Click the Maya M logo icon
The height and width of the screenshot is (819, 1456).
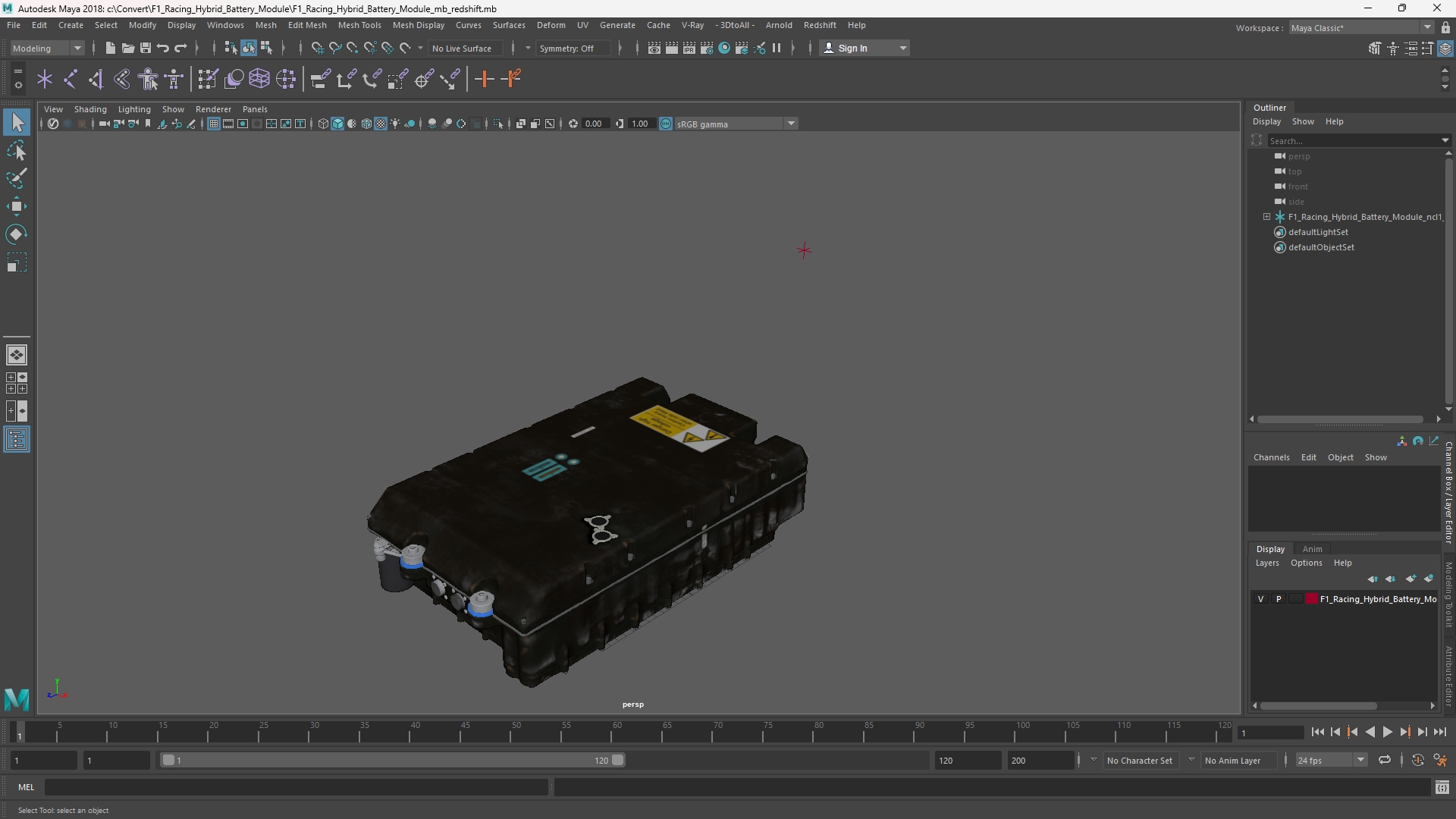[x=17, y=698]
